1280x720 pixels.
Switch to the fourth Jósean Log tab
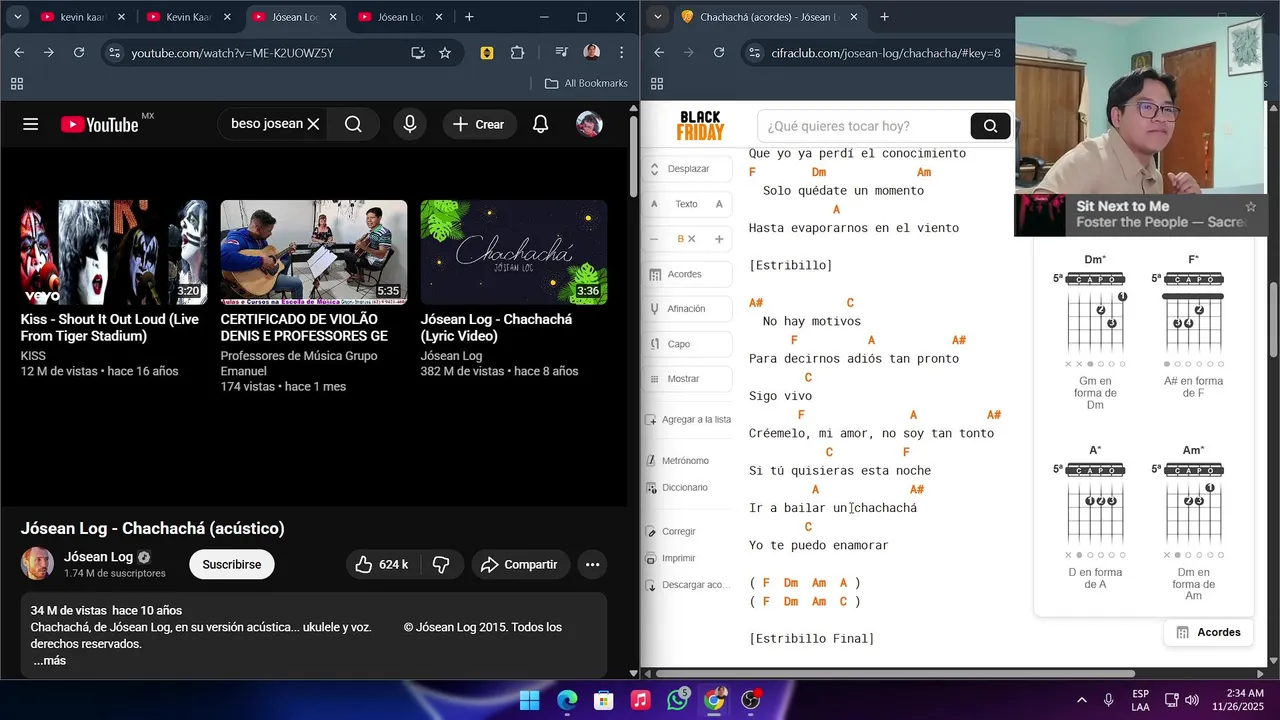[x=400, y=17]
